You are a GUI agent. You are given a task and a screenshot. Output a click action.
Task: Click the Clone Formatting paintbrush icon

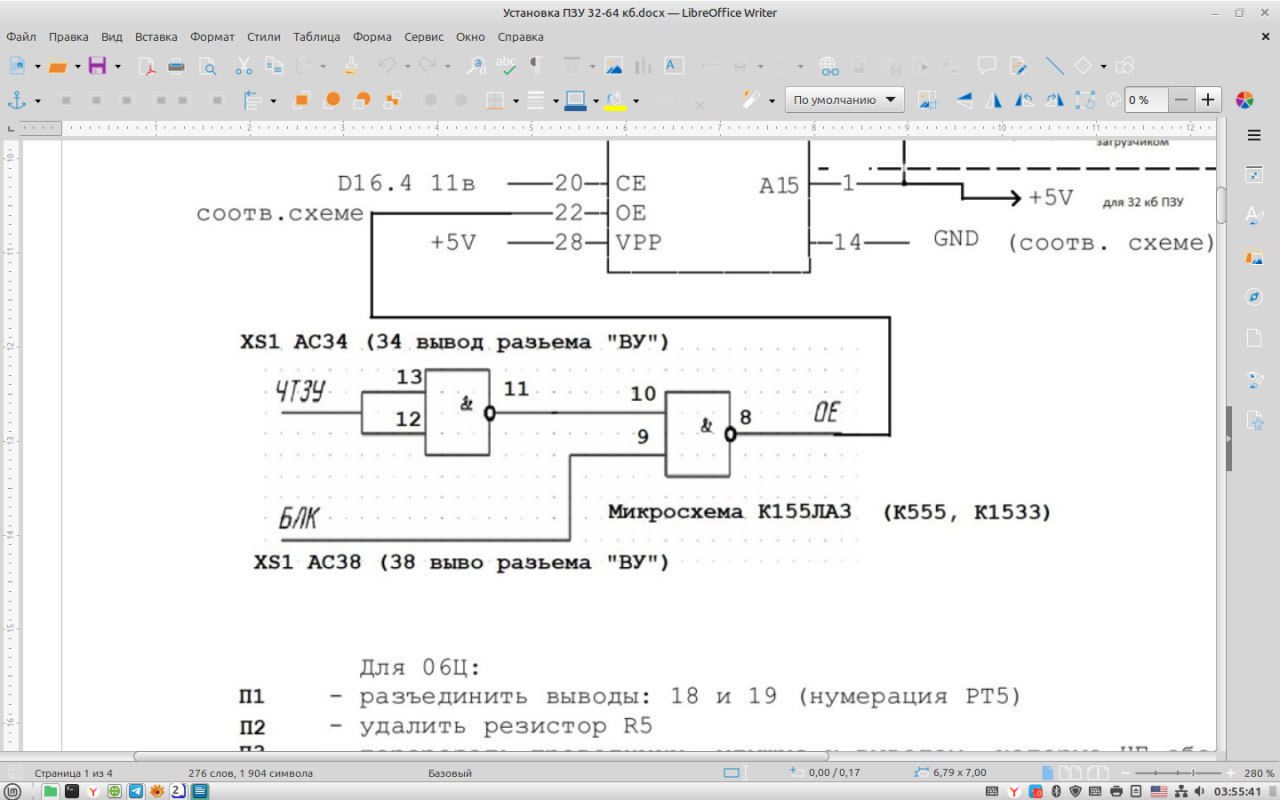351,67
